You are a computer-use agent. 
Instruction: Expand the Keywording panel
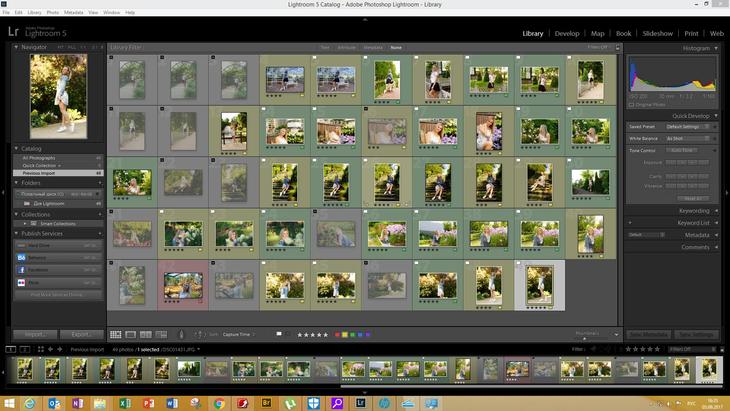coord(693,211)
